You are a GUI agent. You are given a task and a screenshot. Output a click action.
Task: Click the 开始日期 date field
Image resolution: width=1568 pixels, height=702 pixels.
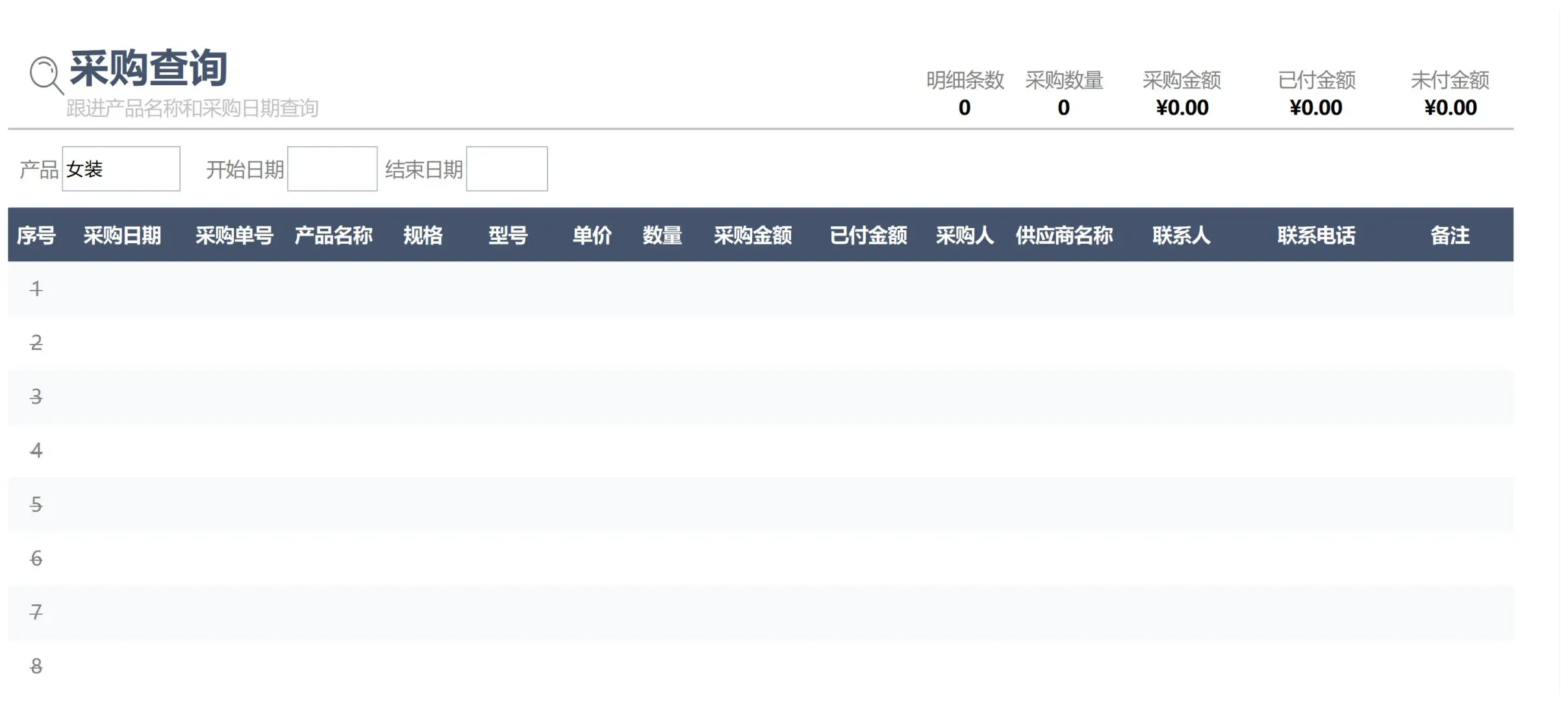tap(333, 168)
